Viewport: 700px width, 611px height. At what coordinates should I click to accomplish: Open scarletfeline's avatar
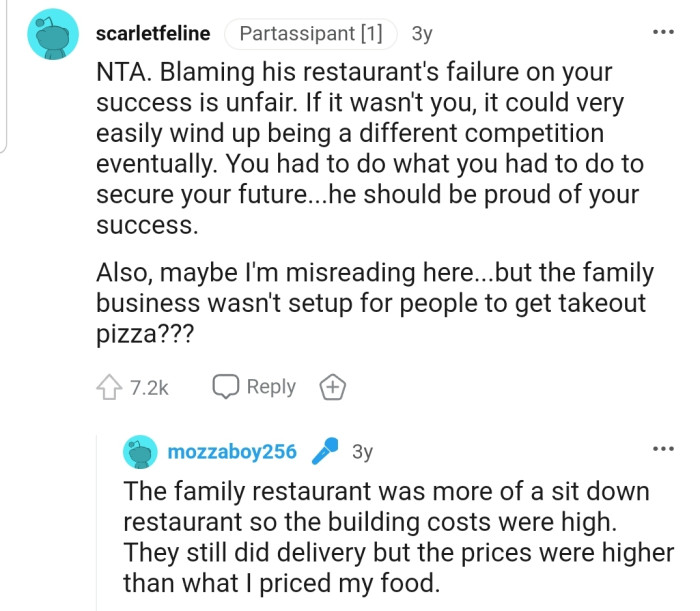(x=50, y=35)
